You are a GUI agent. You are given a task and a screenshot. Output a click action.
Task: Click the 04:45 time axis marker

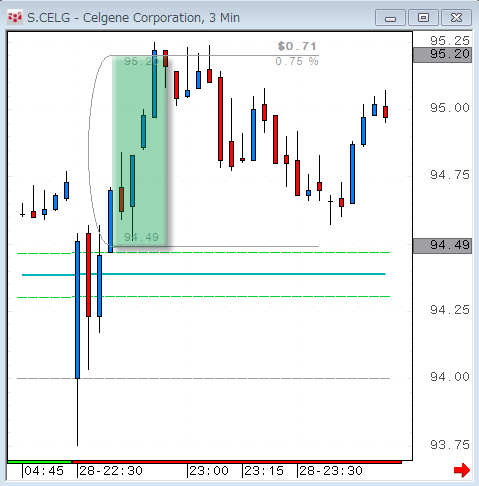43,471
